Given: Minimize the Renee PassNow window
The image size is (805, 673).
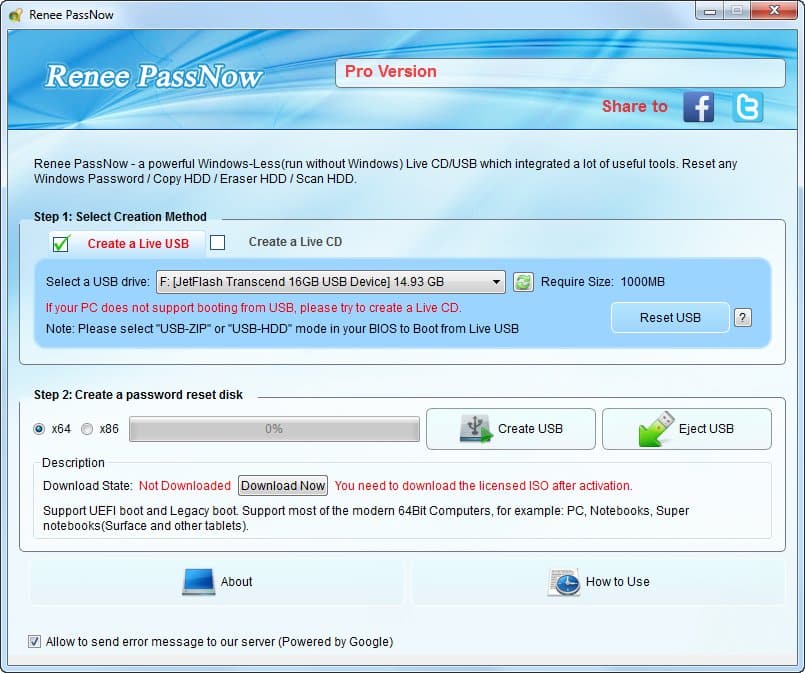Looking at the screenshot, I should click(x=710, y=11).
